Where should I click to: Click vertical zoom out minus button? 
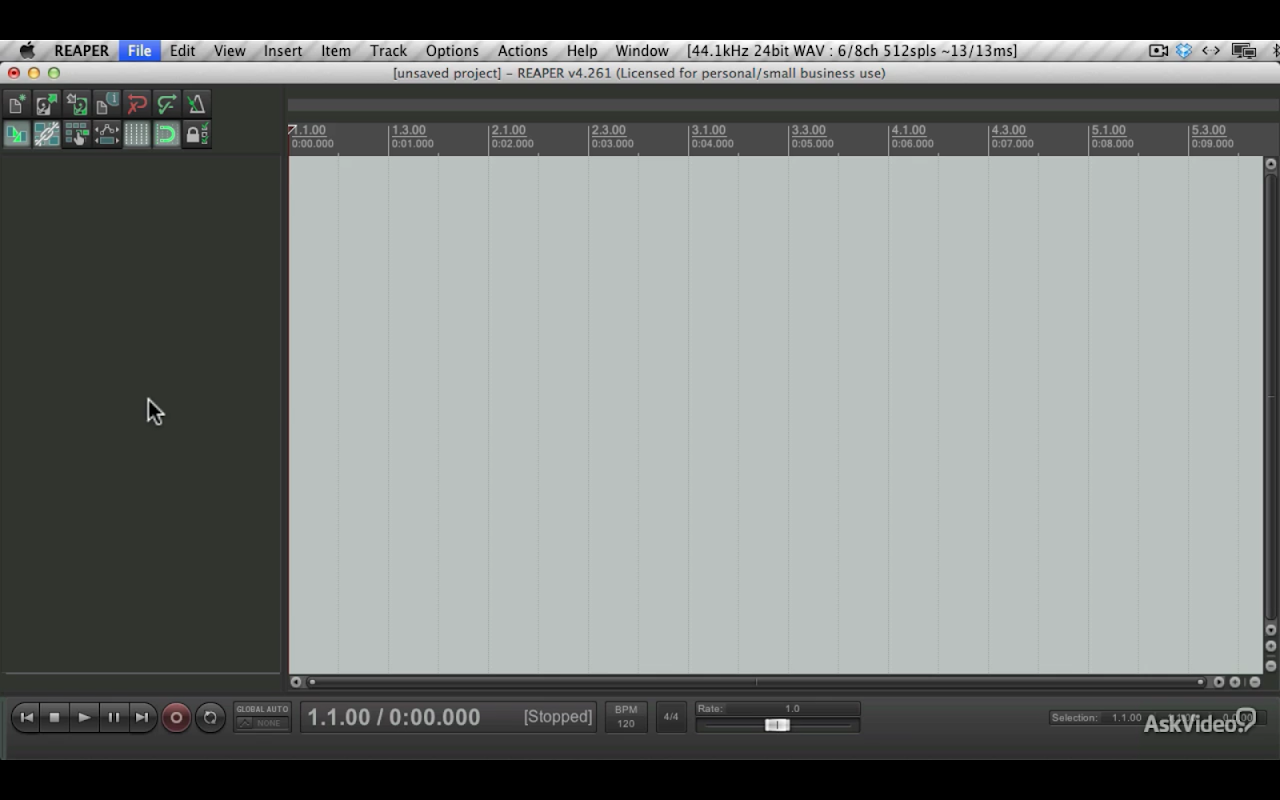1271,665
